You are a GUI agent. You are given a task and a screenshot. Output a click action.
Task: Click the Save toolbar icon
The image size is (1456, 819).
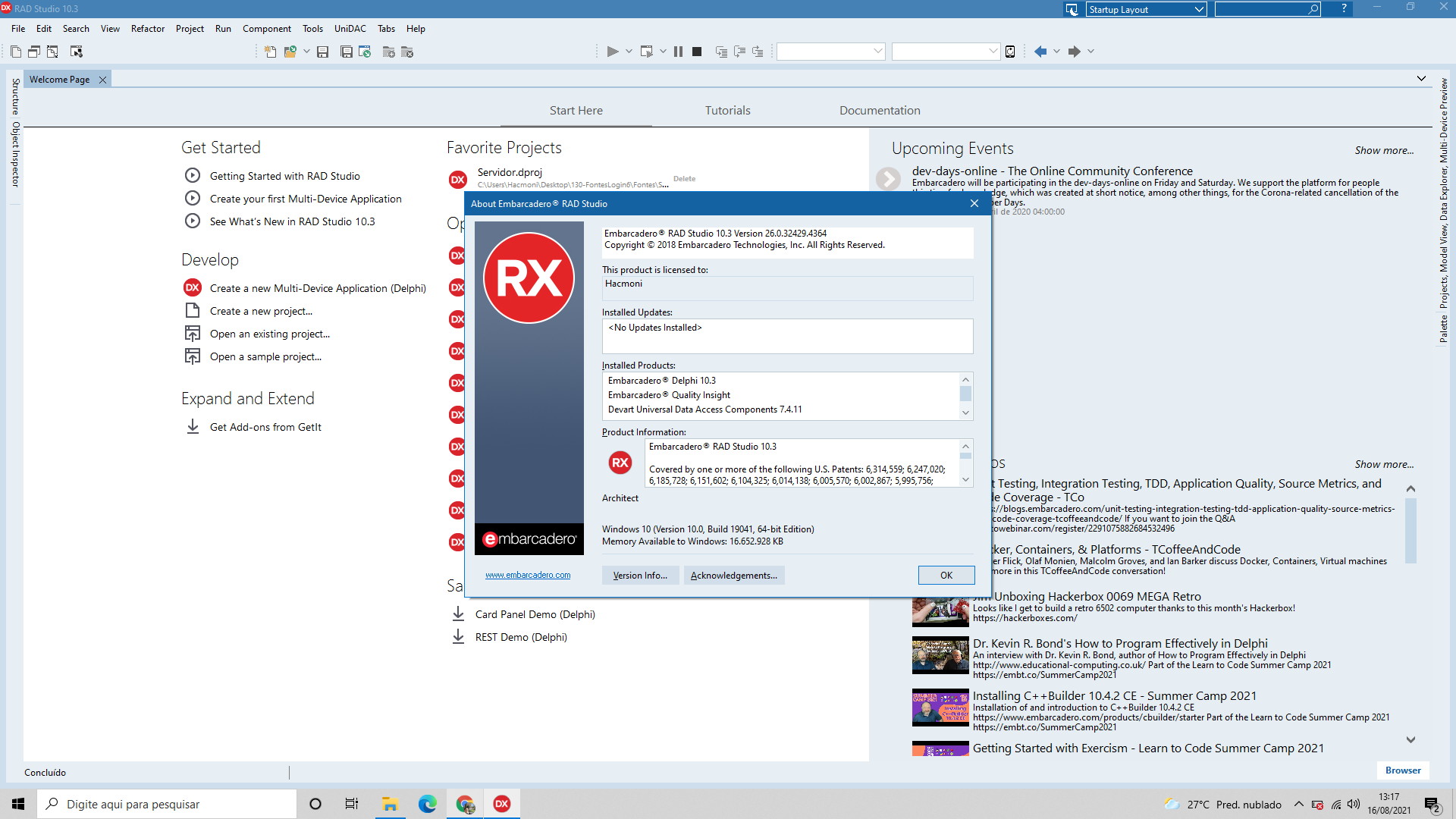pyautogui.click(x=323, y=52)
